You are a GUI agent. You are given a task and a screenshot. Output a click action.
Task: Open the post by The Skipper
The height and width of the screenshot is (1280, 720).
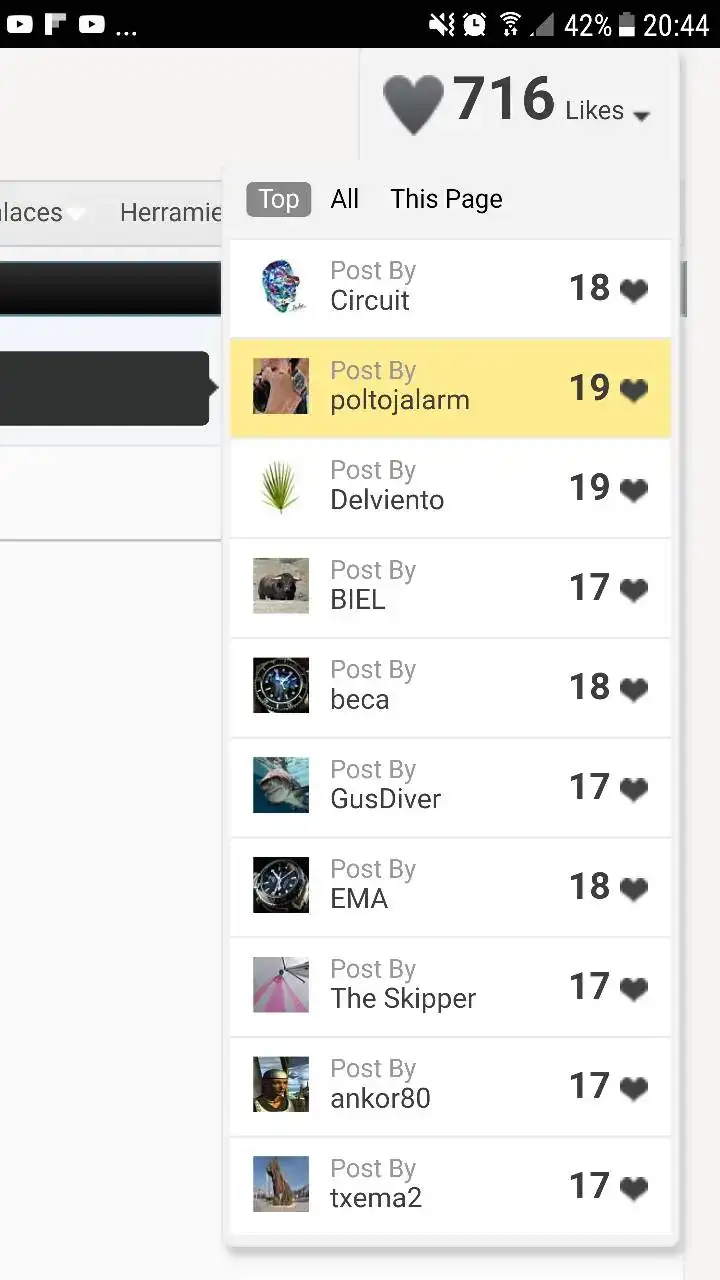tap(450, 986)
